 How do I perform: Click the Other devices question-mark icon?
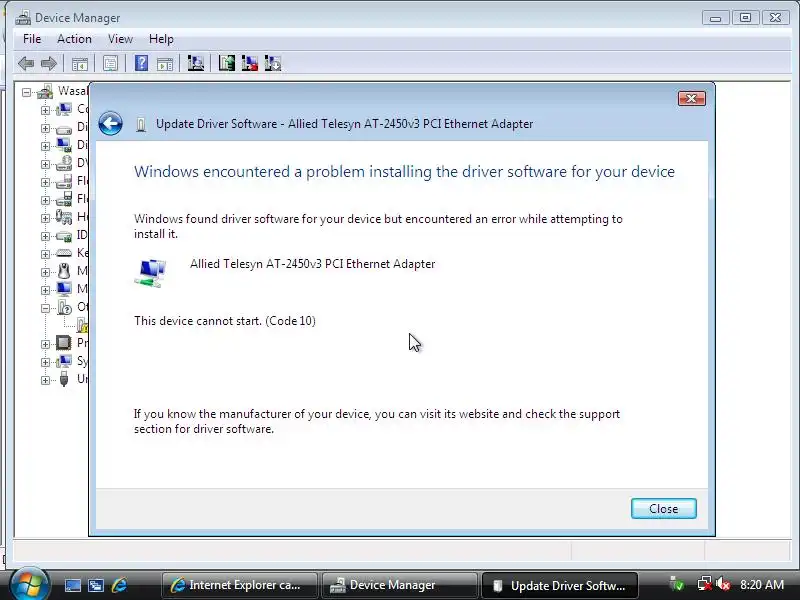point(64,307)
